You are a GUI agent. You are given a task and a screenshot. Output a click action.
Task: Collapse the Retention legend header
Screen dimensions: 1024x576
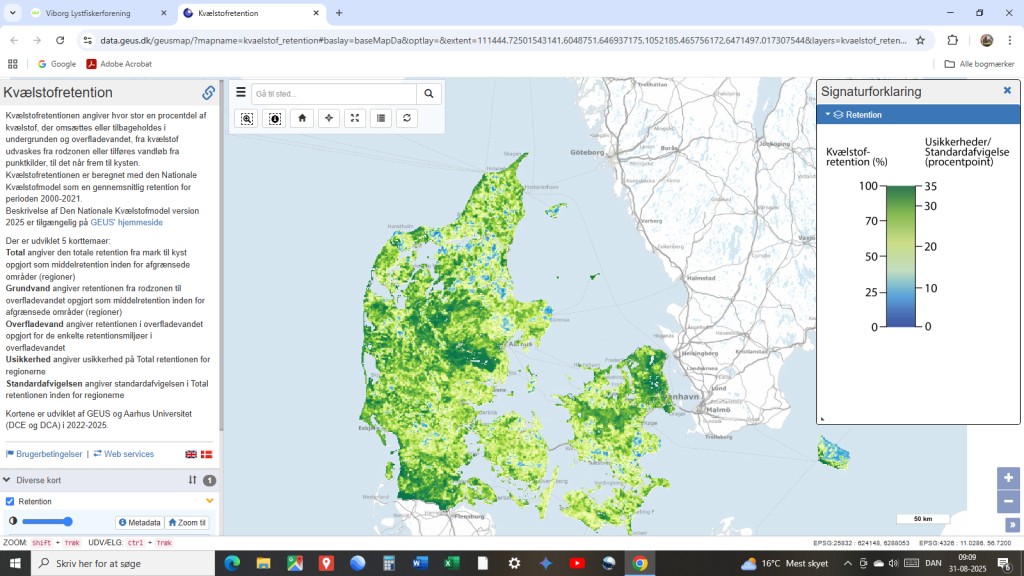(x=828, y=115)
